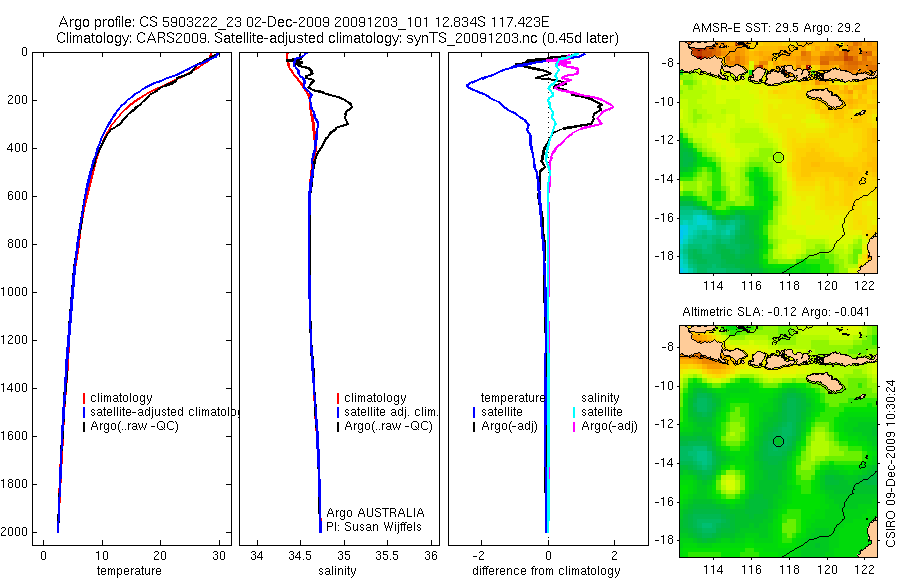Select 'satellite-adjusted climatolog' legend text
The width and height of the screenshot is (900, 580).
[x=165, y=412]
